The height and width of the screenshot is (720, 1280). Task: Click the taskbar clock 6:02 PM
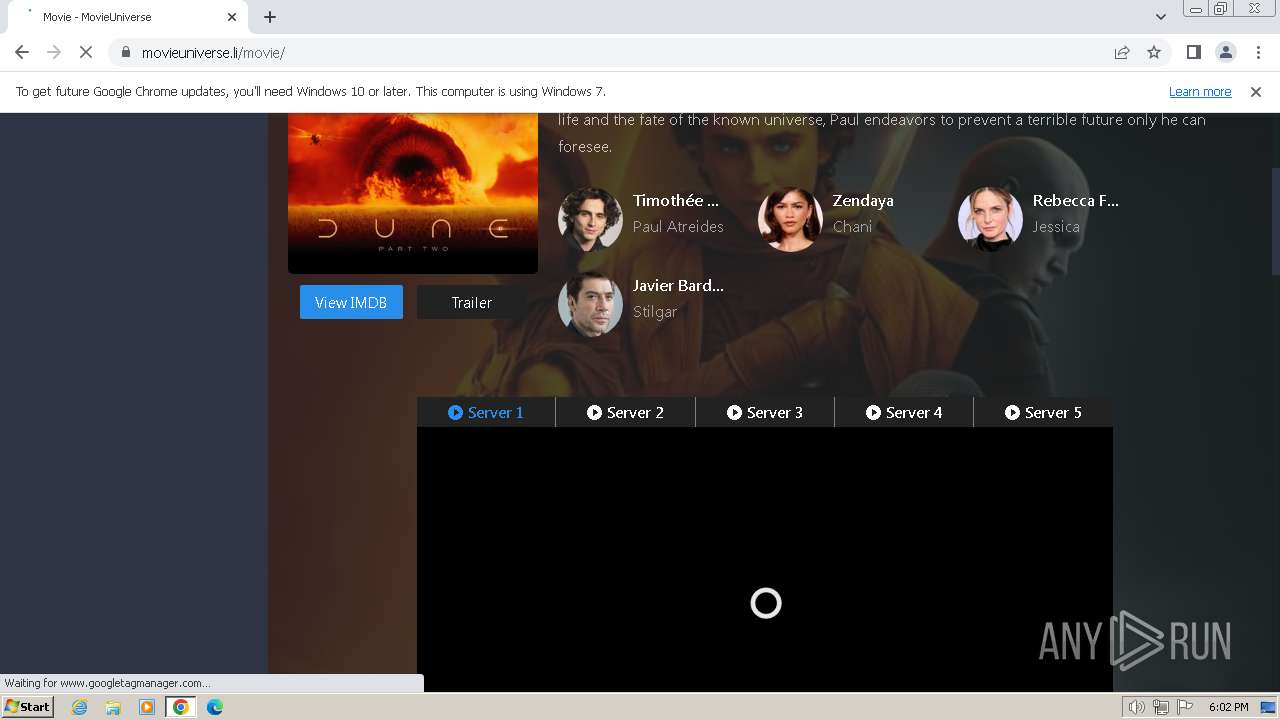pos(1228,707)
